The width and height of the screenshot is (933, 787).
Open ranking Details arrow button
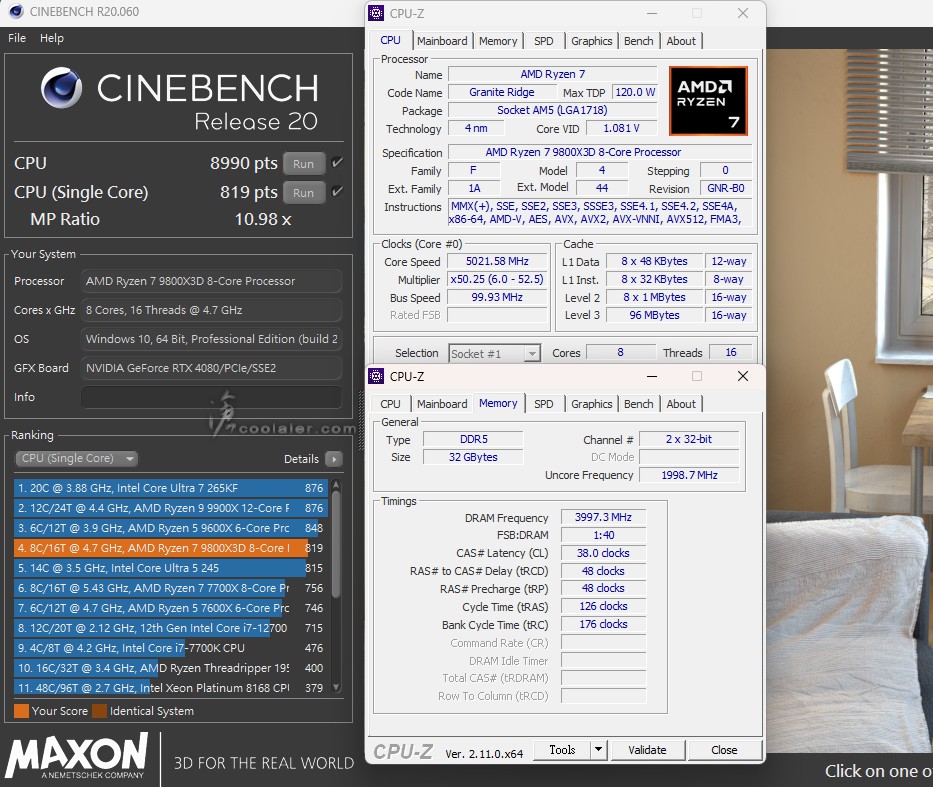point(334,459)
